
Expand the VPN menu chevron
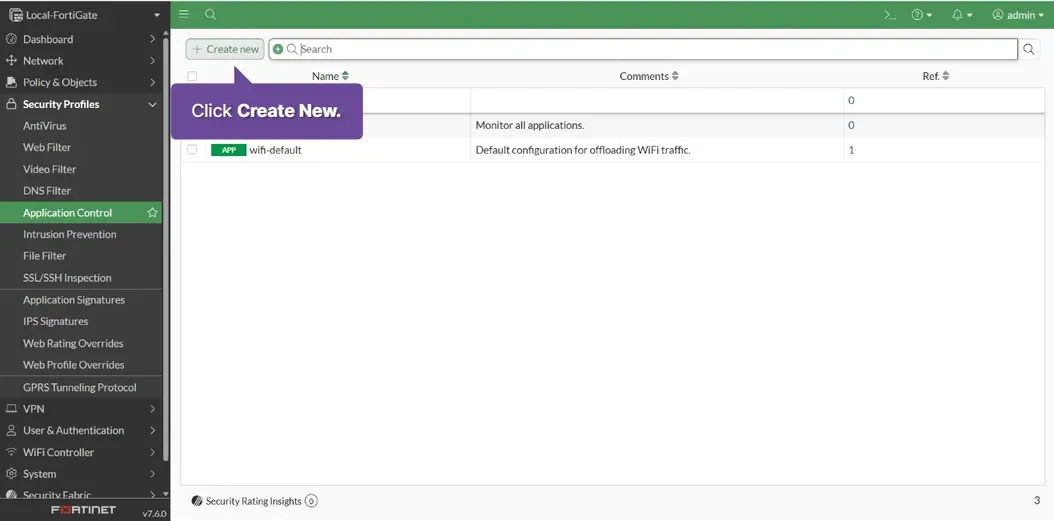153,409
